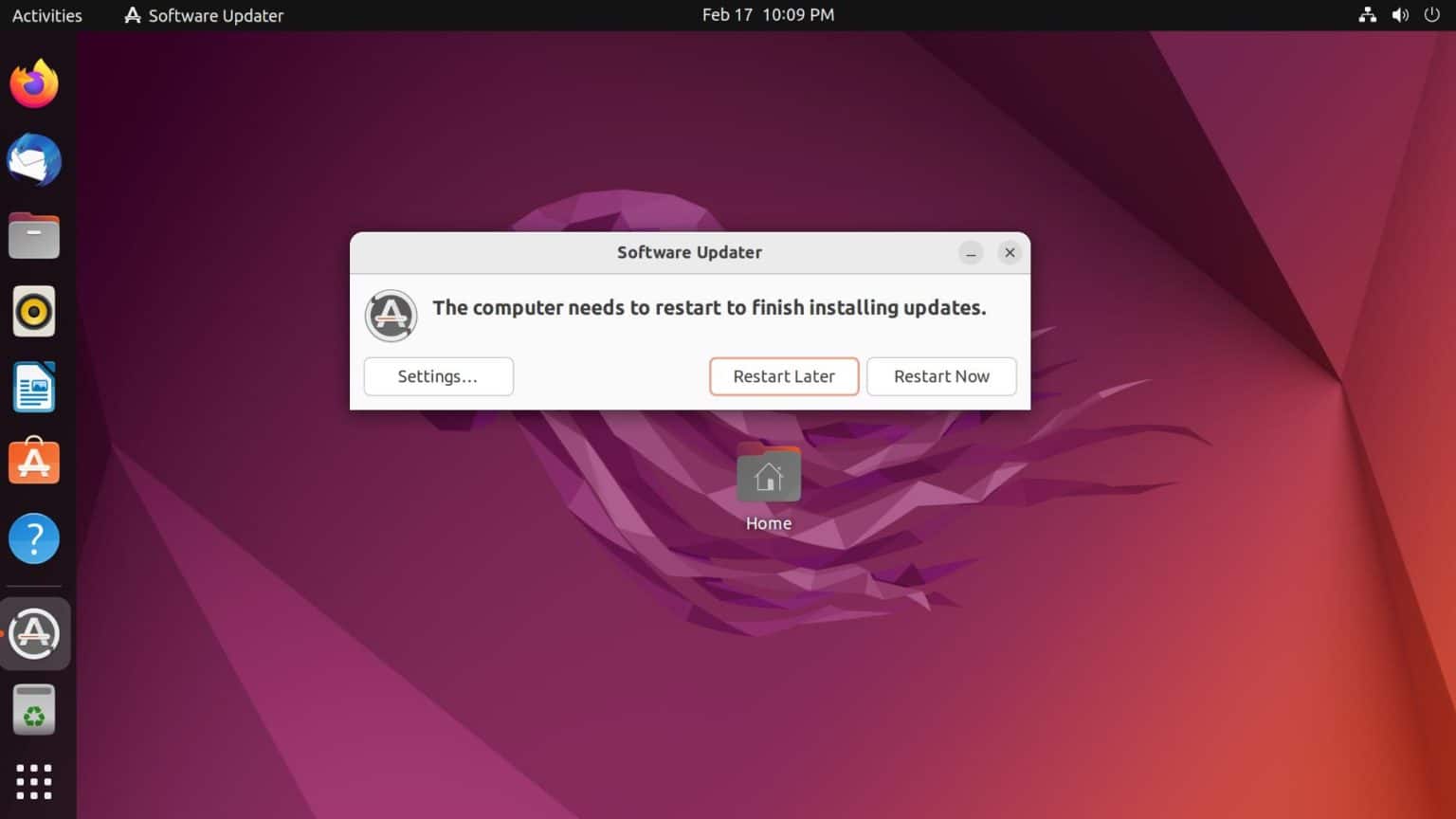Viewport: 1456px width, 819px height.
Task: Open the Help application
Action: [x=34, y=538]
